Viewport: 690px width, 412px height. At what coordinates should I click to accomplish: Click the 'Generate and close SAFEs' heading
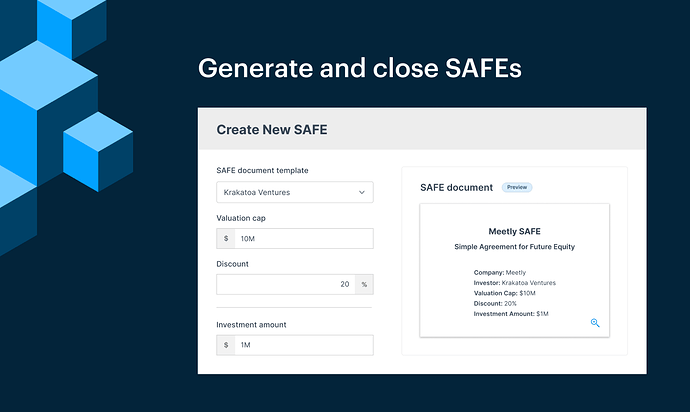pyautogui.click(x=360, y=68)
